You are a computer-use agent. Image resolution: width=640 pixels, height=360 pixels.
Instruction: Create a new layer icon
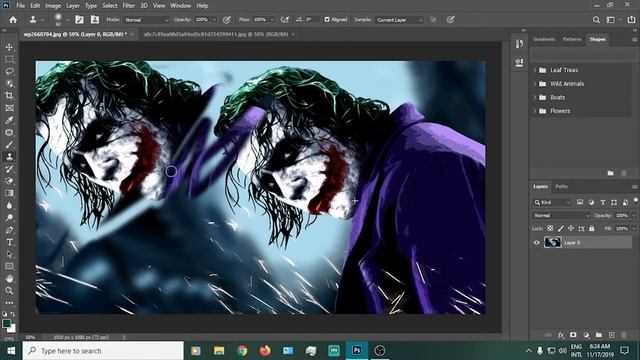tap(611, 335)
